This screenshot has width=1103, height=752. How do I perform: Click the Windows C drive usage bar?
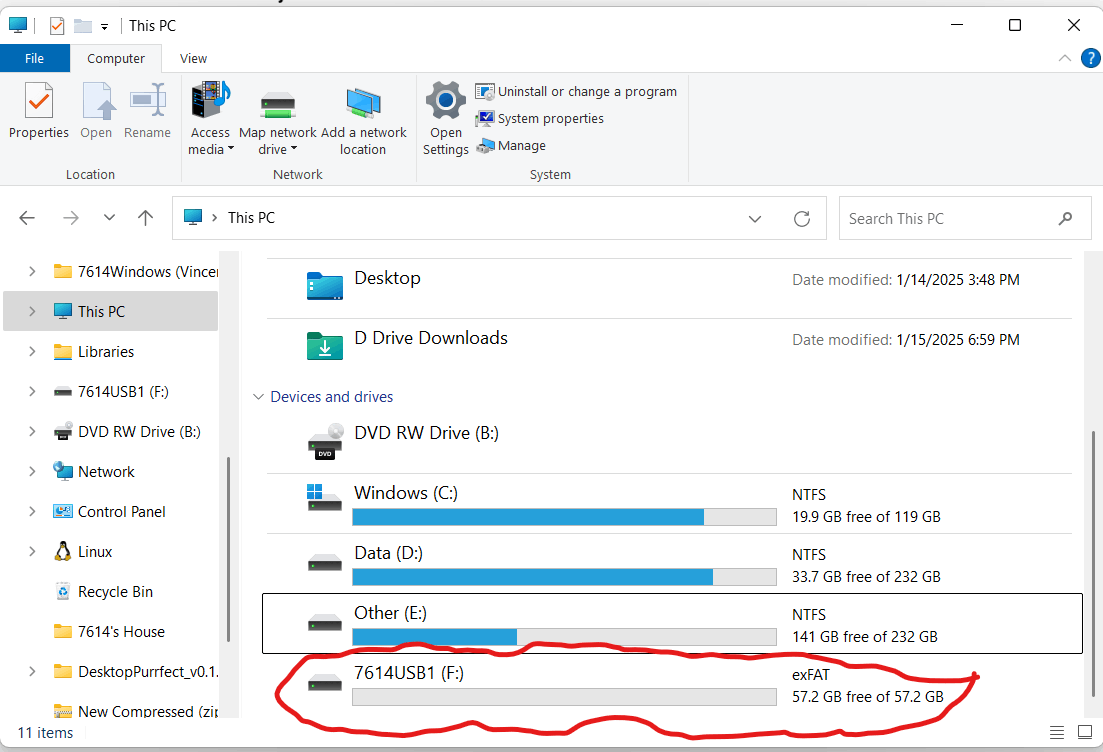coord(563,517)
